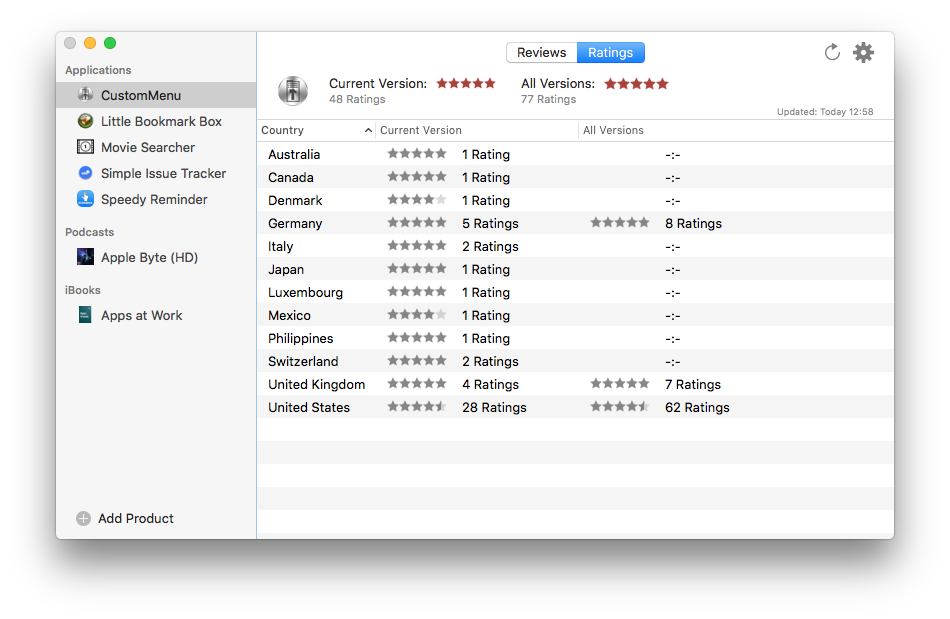Image resolution: width=950 pixels, height=619 pixels.
Task: Click the 77 Ratings summary text
Action: point(548,99)
